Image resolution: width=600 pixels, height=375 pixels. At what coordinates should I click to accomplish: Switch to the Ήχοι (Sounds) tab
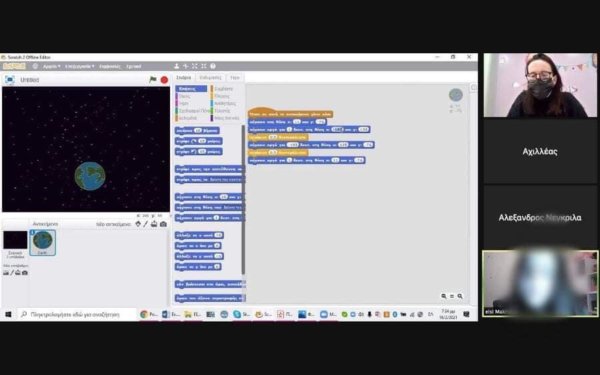click(x=235, y=78)
